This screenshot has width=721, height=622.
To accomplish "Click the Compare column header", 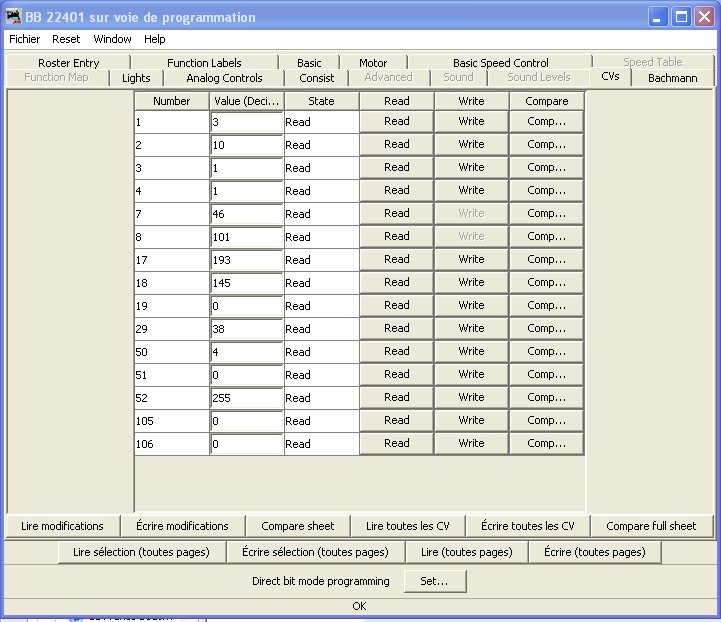I will point(546,101).
